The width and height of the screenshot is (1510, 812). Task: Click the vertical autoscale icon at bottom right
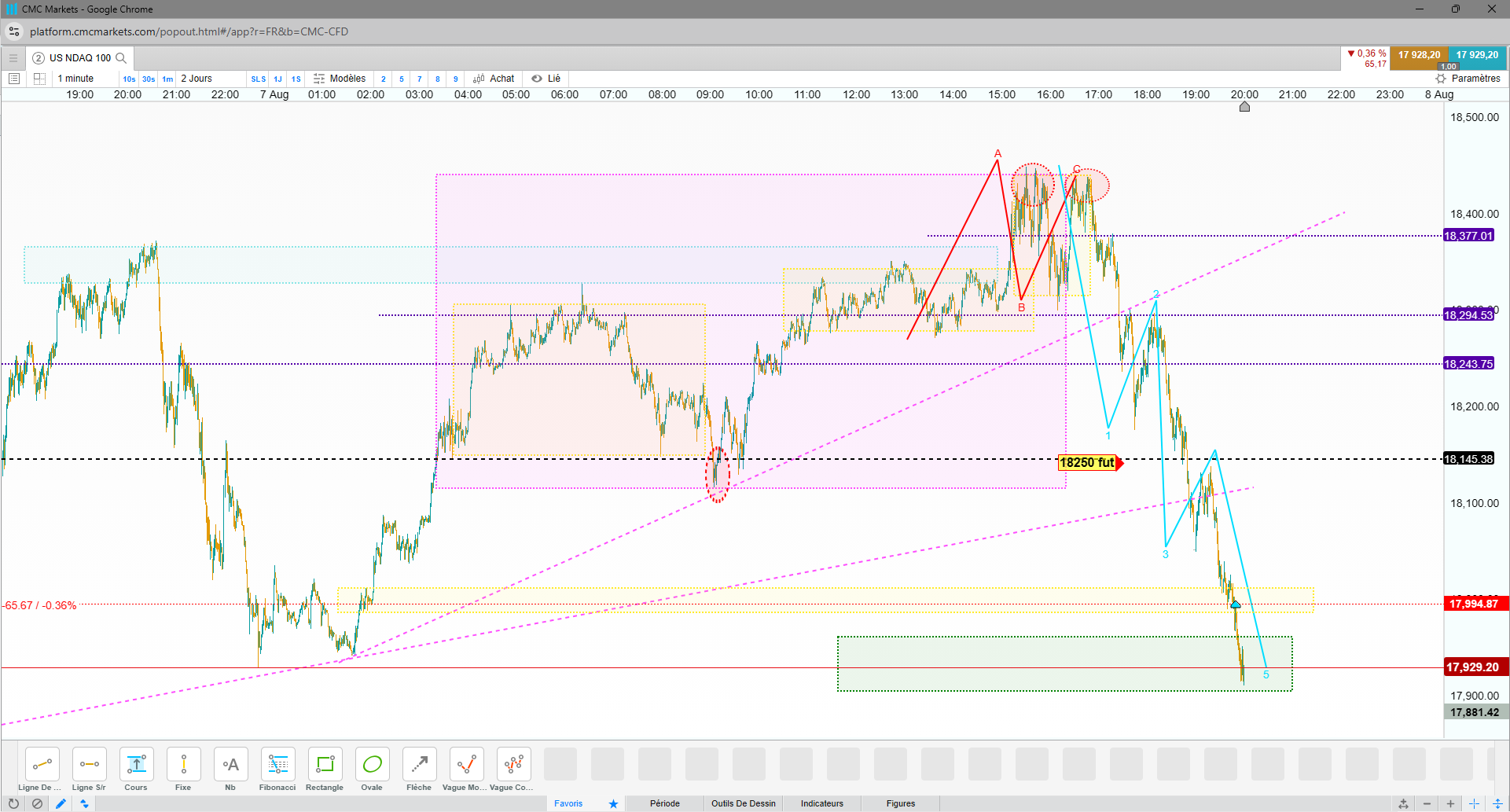(1497, 803)
